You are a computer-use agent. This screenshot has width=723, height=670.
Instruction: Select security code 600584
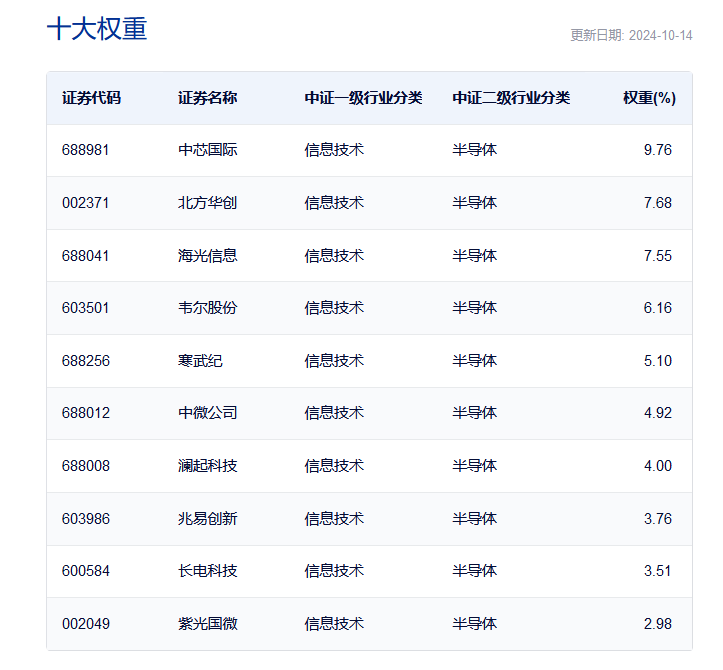(x=86, y=571)
